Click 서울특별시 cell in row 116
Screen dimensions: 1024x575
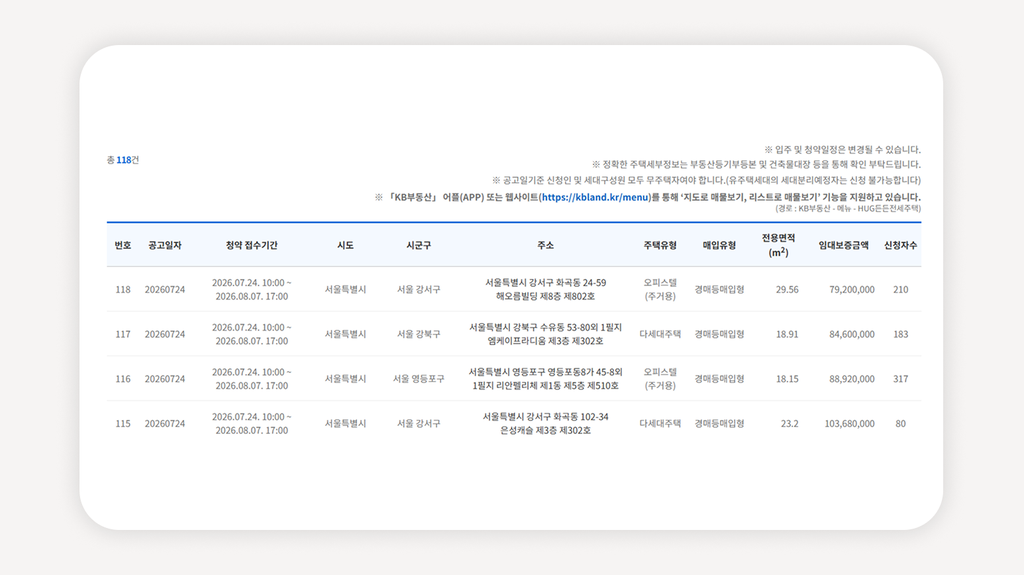point(345,378)
